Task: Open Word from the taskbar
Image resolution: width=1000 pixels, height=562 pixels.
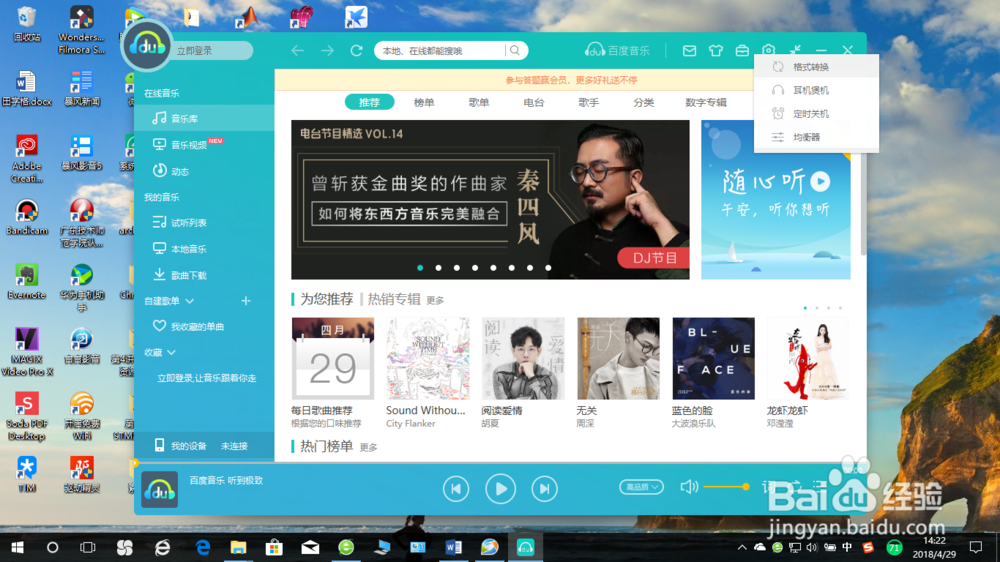Action: tap(453, 547)
